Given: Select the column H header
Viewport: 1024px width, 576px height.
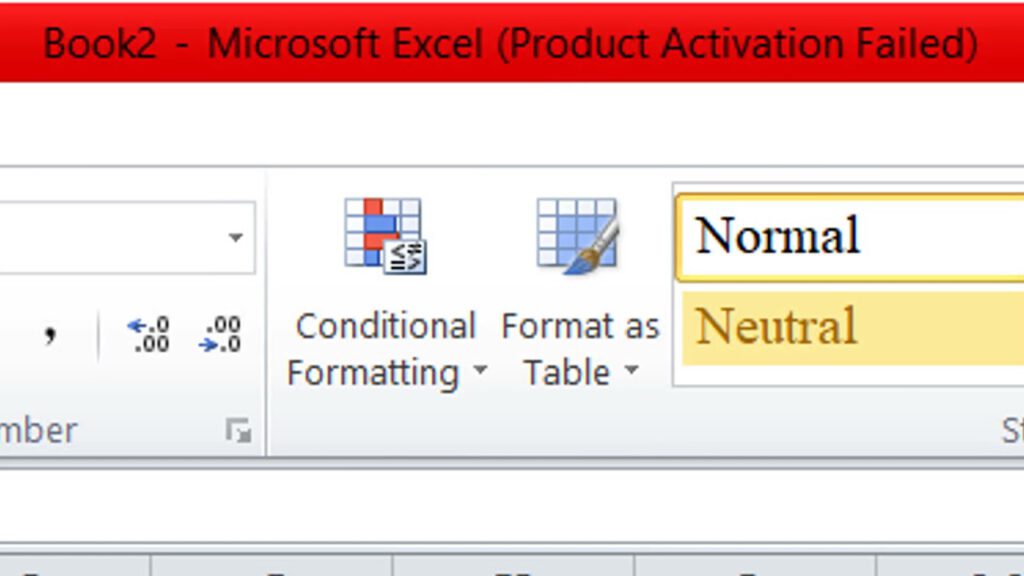Looking at the screenshot, I should 513,566.
